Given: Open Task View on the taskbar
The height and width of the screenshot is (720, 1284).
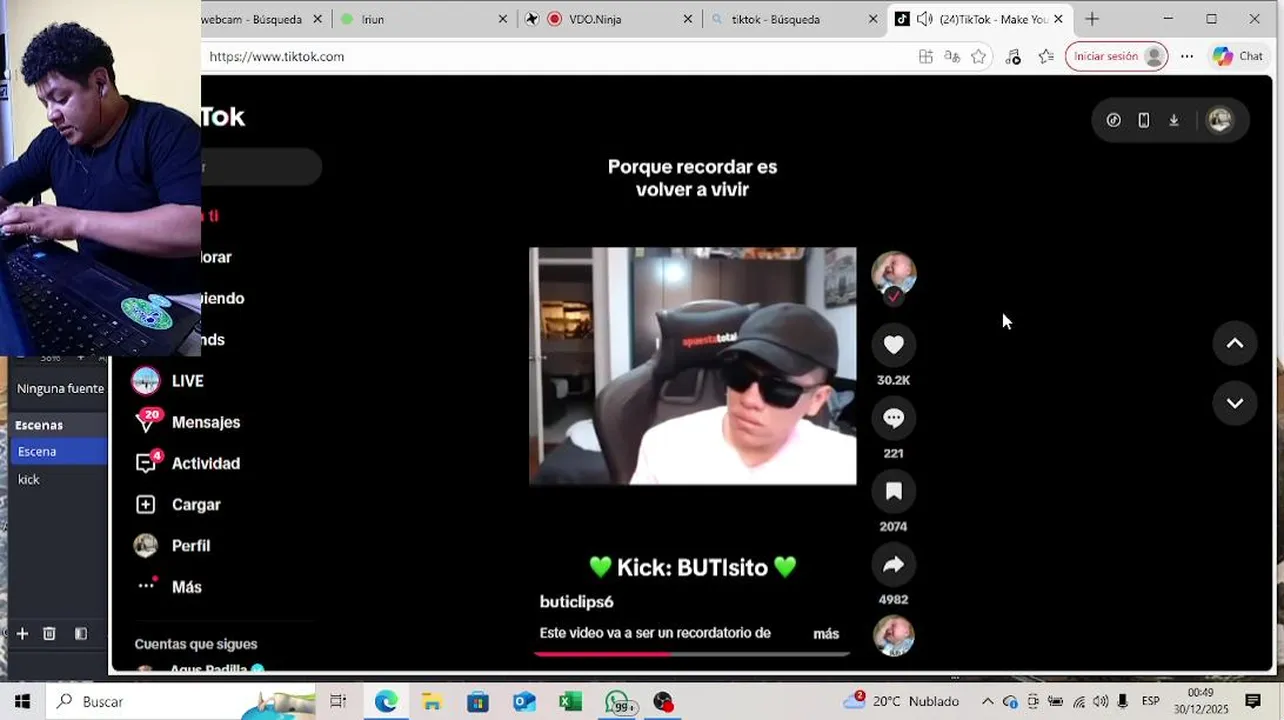Looking at the screenshot, I should pyautogui.click(x=338, y=702).
